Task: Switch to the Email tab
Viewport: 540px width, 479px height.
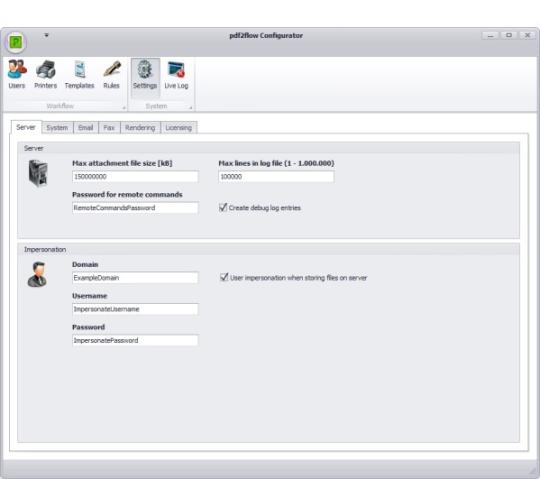Action: pos(86,128)
